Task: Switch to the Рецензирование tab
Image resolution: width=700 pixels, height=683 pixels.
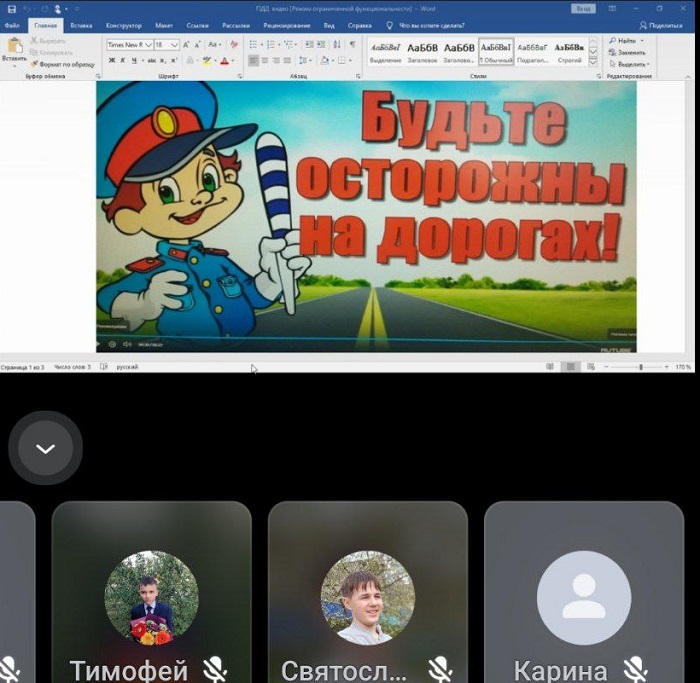Action: 287,25
